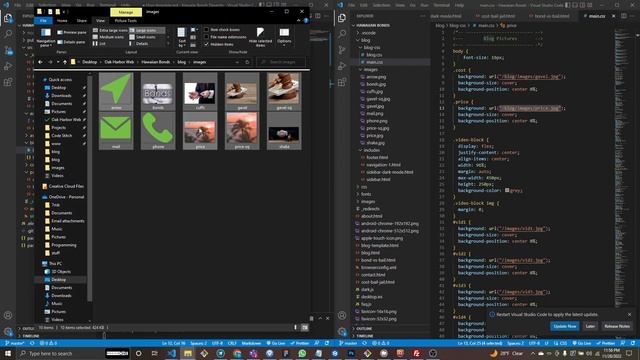The height and width of the screenshot is (360, 640).
Task: Switch File Explorer layout to List
Action: point(99,43)
